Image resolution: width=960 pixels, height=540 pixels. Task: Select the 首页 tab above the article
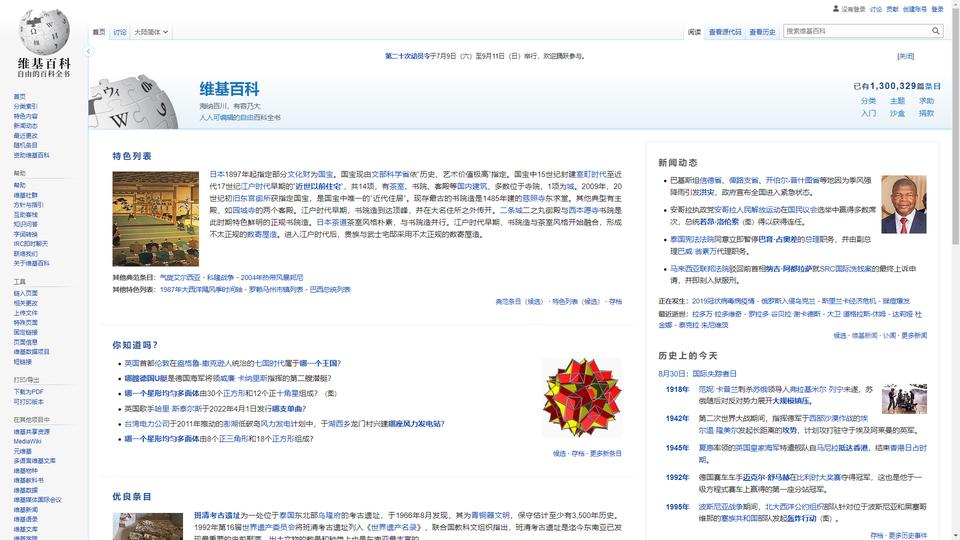pos(99,32)
